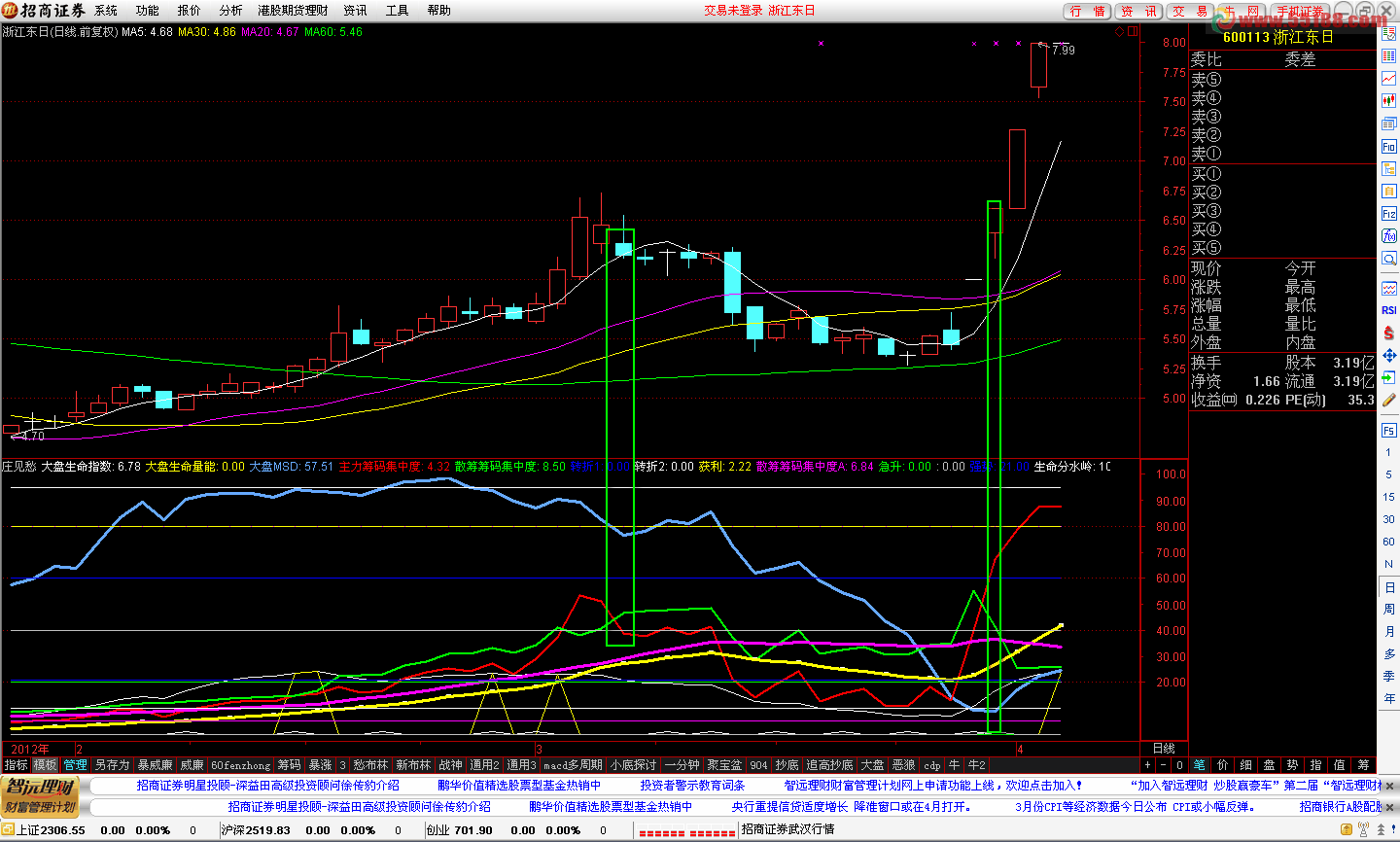Select the 追高抄底 indicator tab
This screenshot has height=842, width=1400.
[x=829, y=765]
